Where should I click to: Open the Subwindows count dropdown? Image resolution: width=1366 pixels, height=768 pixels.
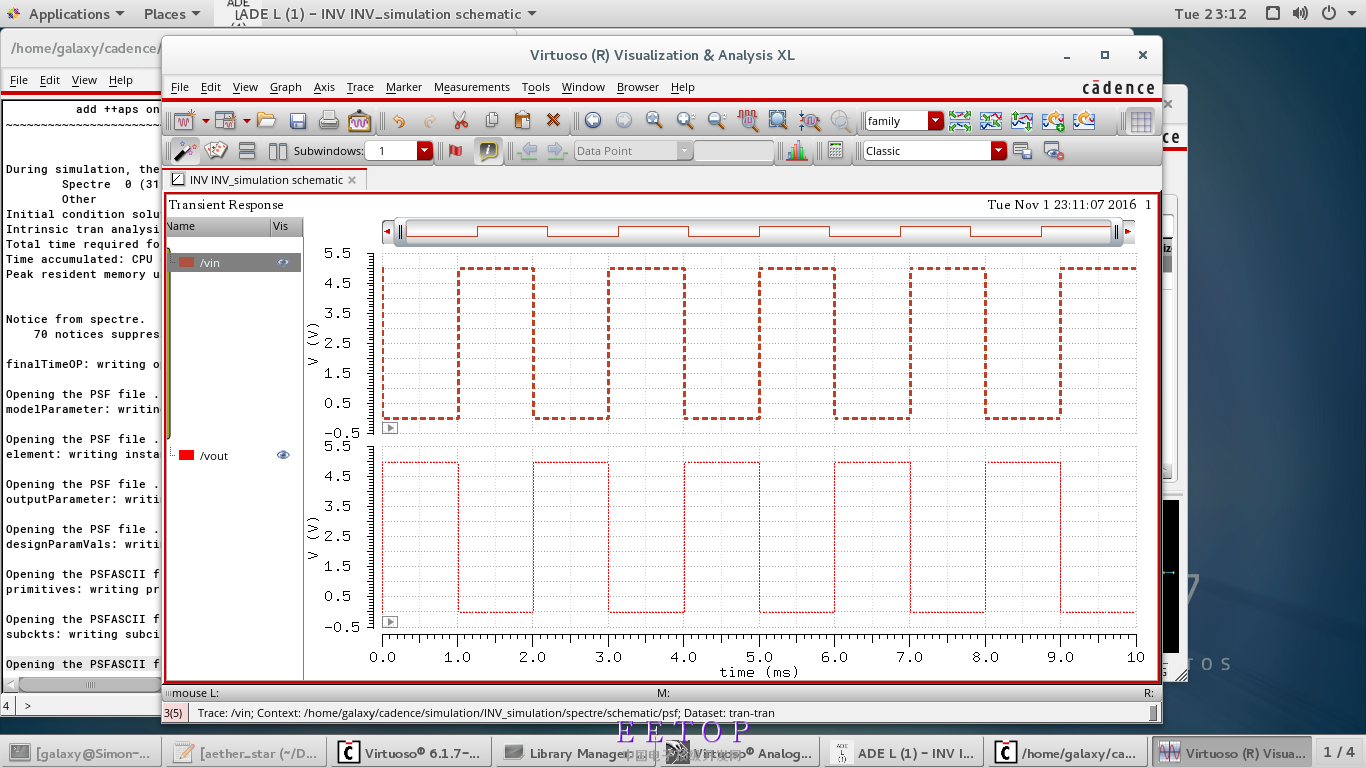[x=424, y=151]
